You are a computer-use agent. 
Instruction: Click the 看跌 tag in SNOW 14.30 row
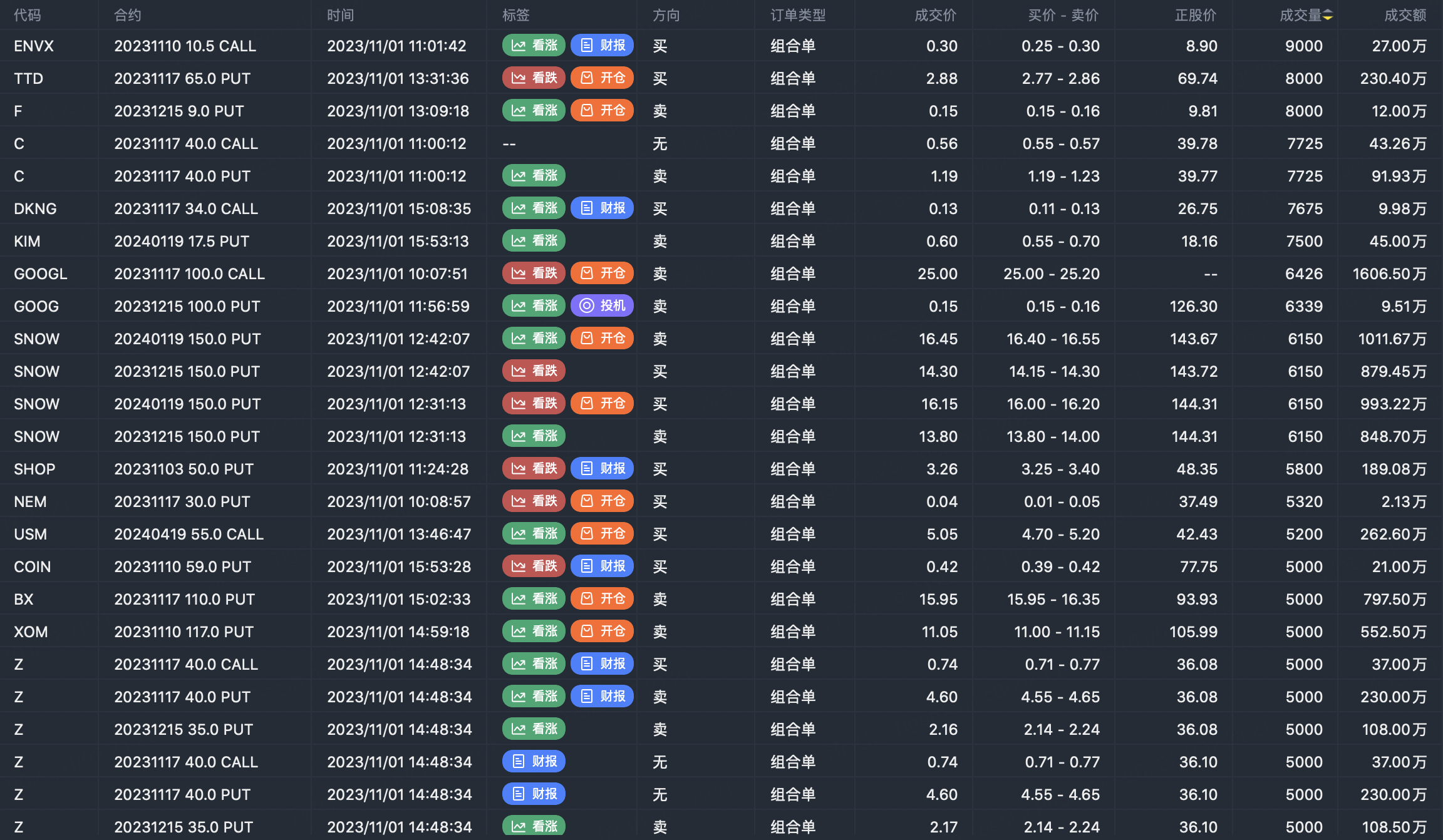[x=534, y=371]
